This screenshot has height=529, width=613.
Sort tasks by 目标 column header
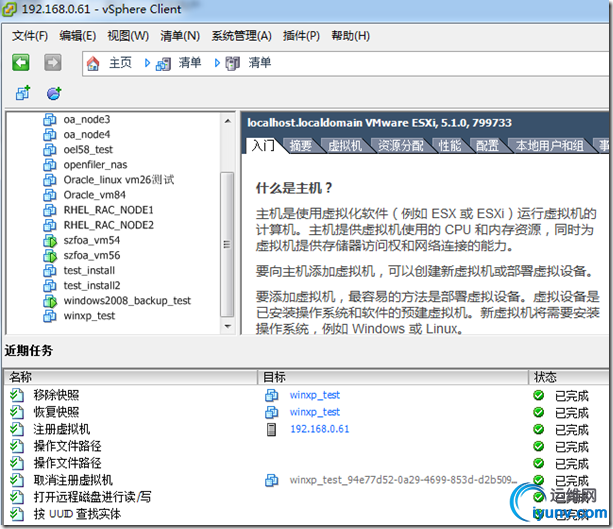tap(393, 377)
